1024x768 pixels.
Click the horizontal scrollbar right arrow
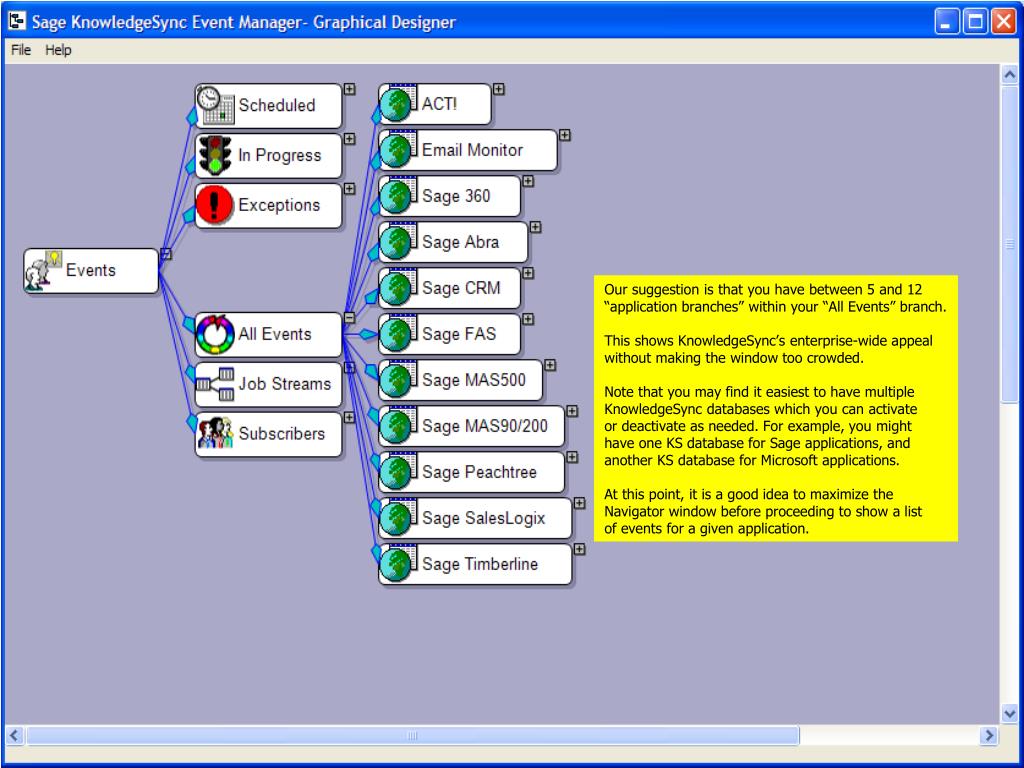click(989, 736)
